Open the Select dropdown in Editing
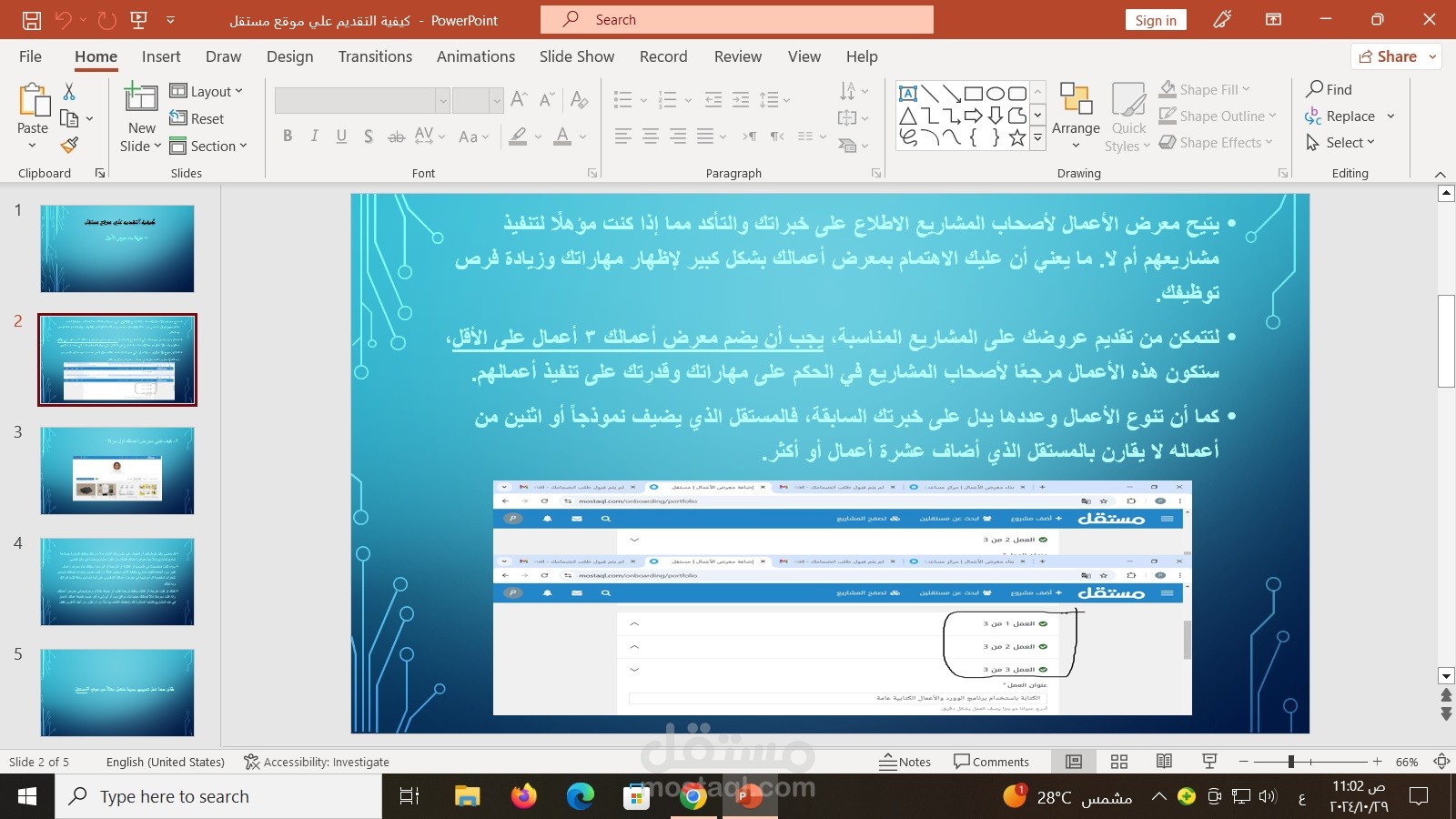 [x=1340, y=142]
